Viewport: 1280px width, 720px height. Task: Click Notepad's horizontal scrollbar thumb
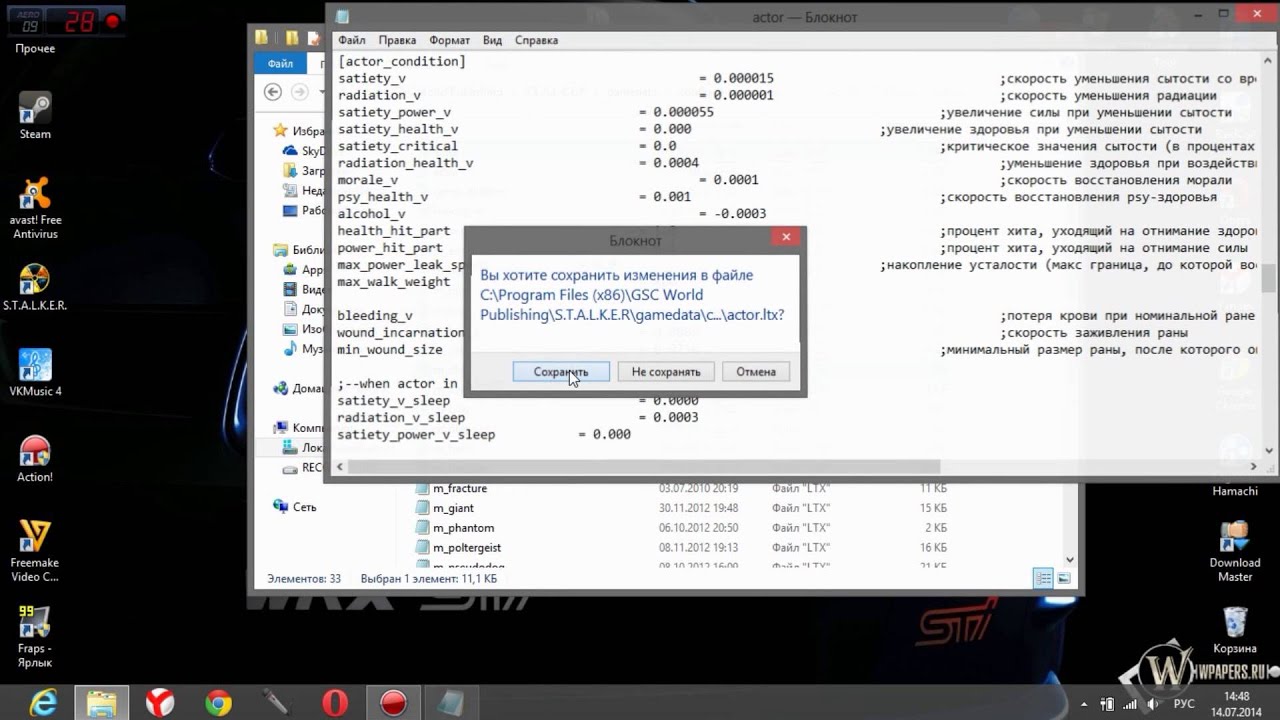(644, 466)
